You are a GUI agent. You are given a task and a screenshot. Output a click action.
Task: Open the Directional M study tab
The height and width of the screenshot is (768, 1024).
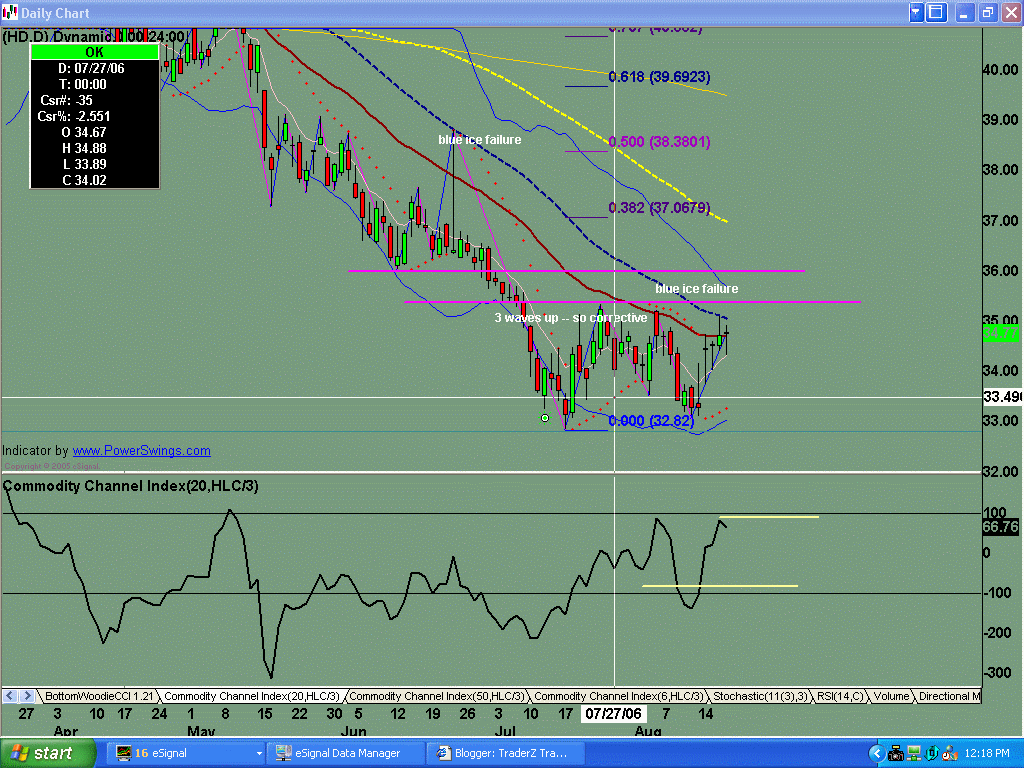click(948, 696)
